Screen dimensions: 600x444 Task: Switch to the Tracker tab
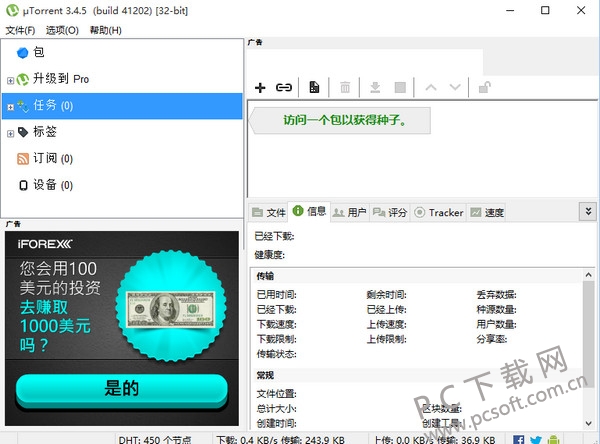click(x=439, y=212)
